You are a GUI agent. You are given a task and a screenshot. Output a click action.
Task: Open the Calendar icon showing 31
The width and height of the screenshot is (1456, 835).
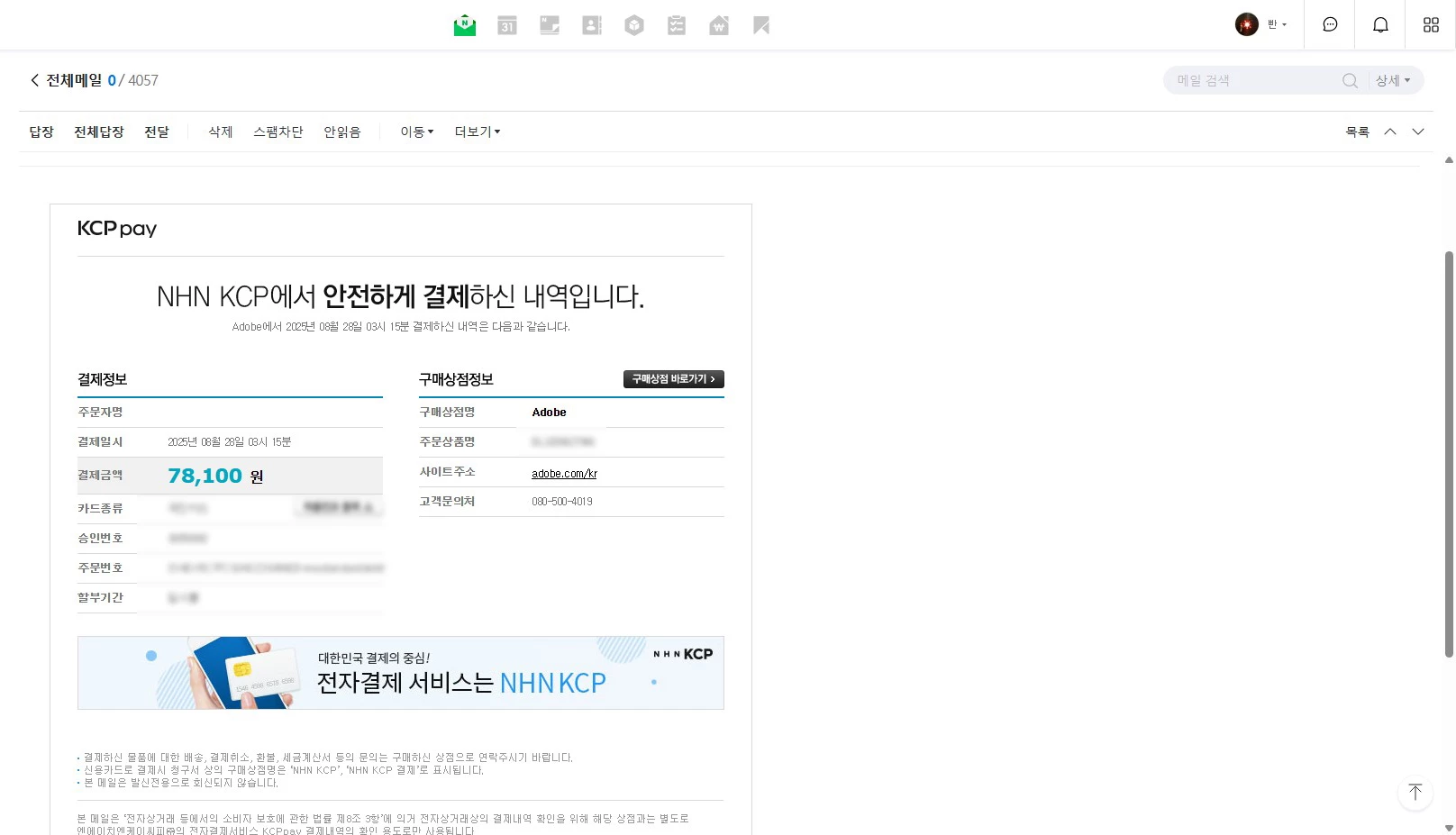507,25
